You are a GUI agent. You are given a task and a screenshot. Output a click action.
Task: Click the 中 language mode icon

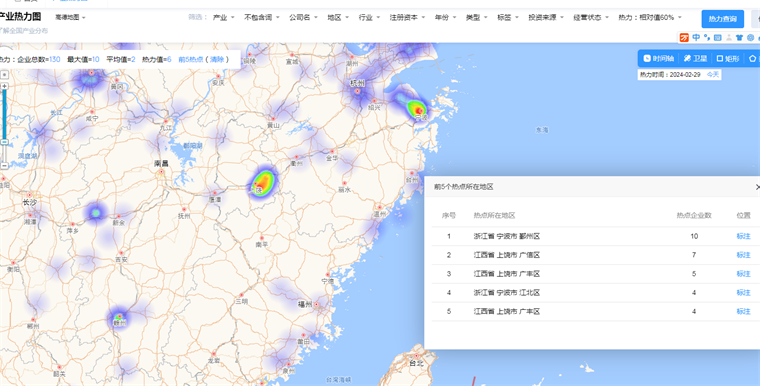696,37
